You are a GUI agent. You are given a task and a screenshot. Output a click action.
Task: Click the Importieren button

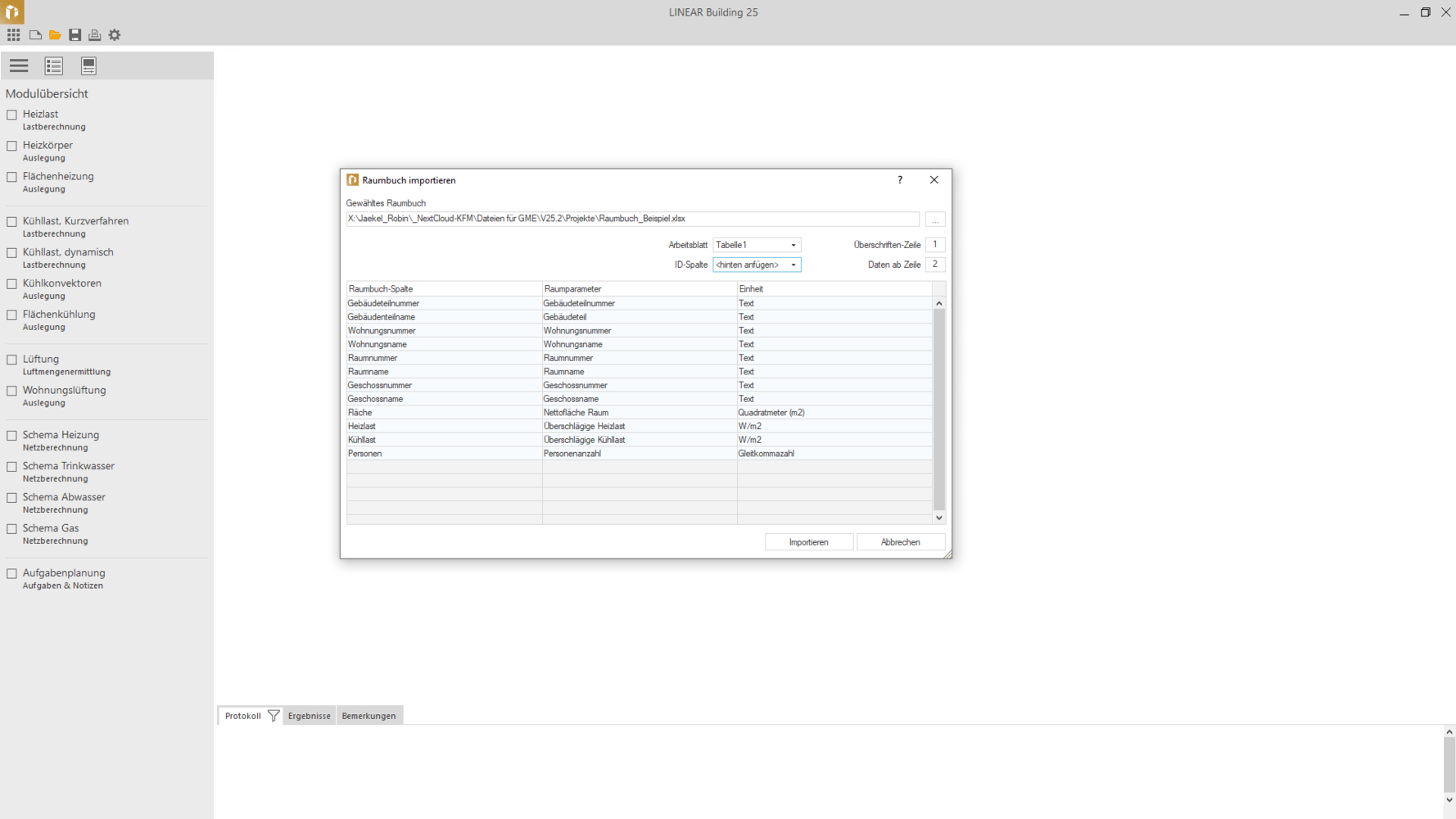pos(808,542)
